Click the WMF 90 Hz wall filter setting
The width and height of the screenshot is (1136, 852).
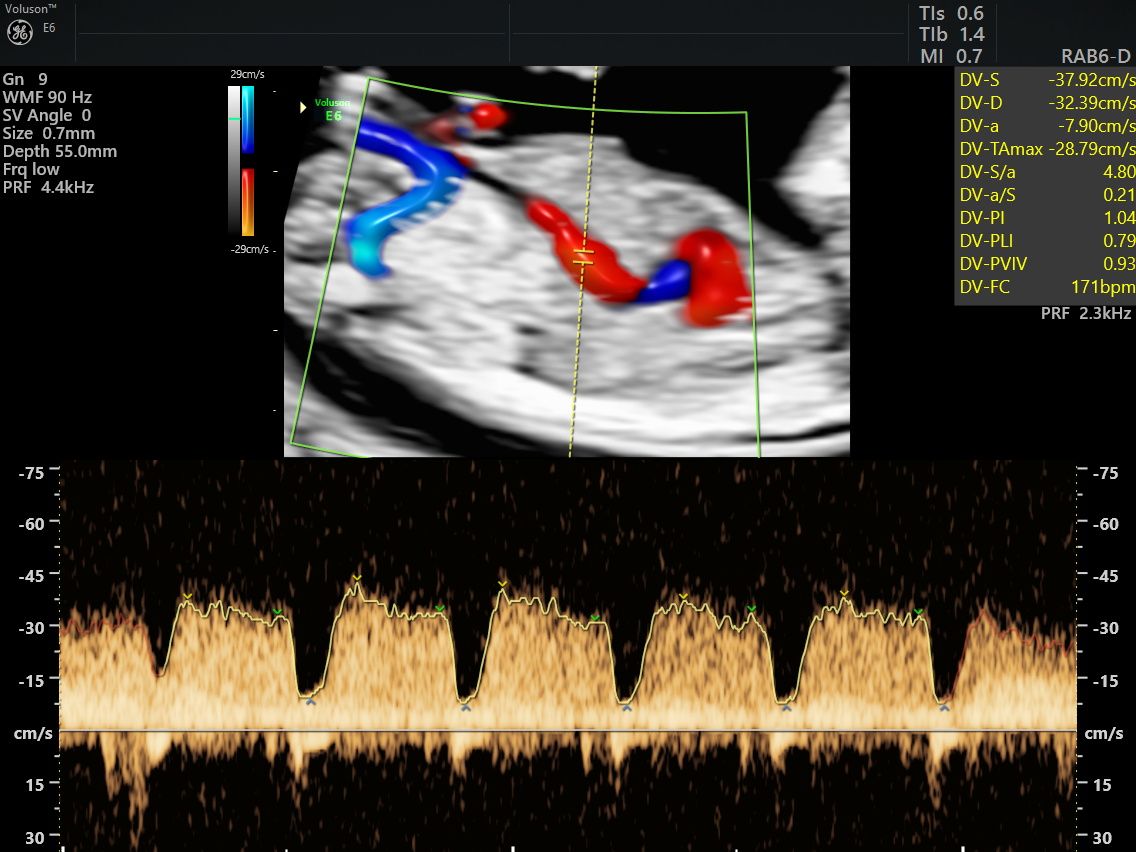click(47, 97)
